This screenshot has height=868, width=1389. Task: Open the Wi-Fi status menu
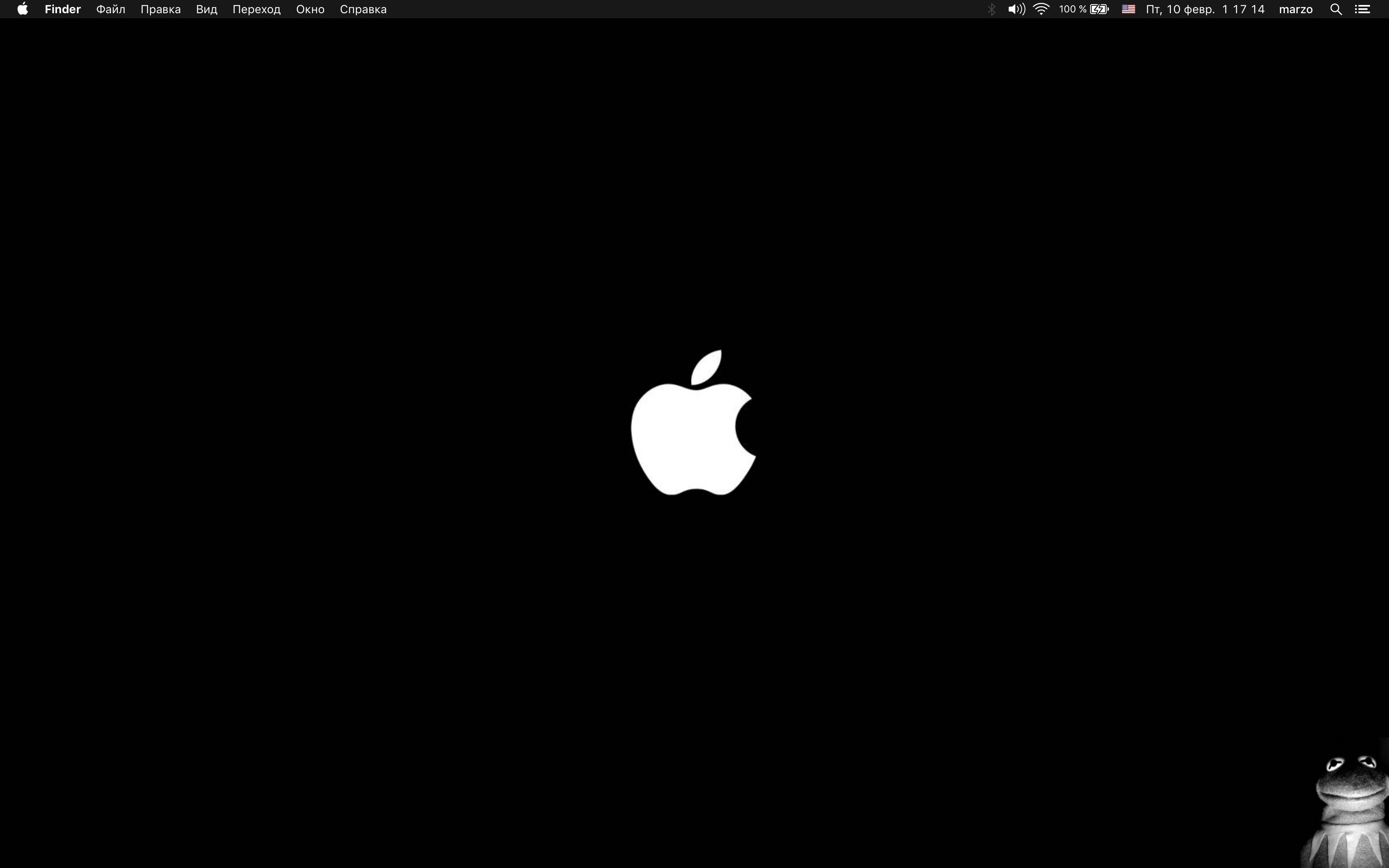[x=1041, y=9]
